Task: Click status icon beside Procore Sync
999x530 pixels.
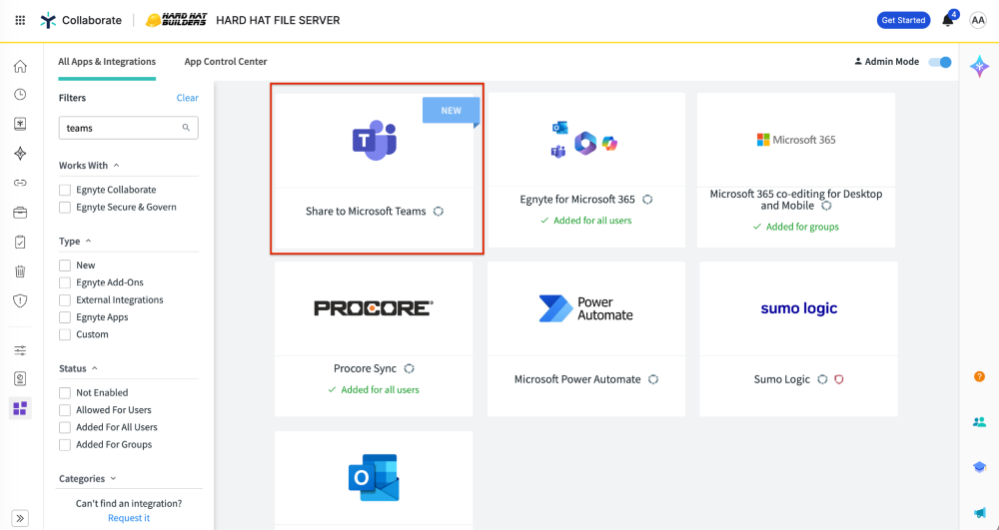Action: (409, 369)
